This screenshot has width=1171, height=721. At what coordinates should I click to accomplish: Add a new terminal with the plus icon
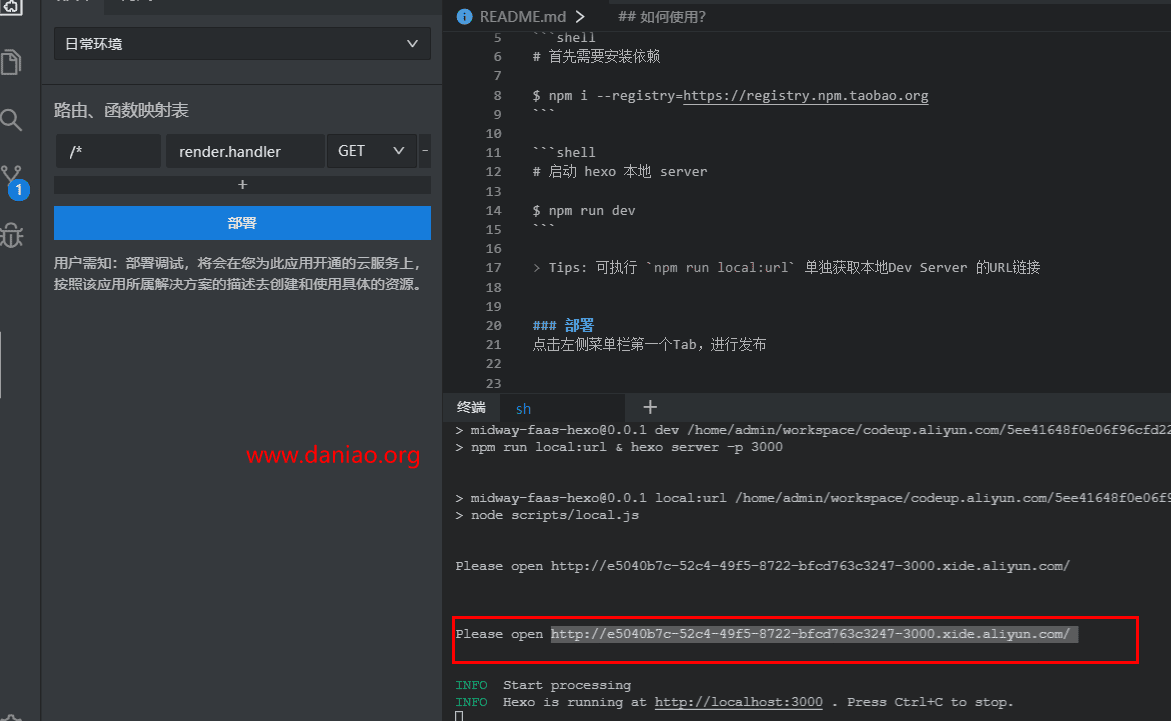tap(650, 407)
